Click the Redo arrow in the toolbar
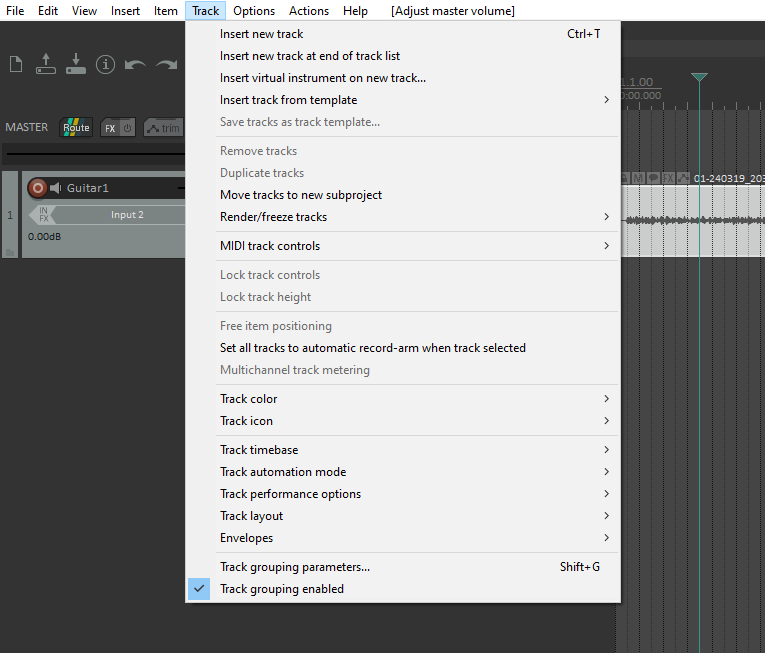 click(x=165, y=65)
